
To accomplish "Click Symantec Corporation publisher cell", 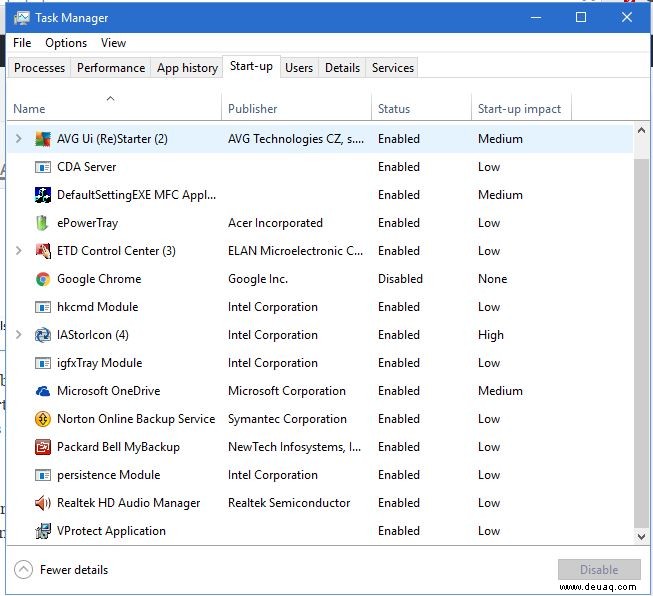I will pyautogui.click(x=287, y=419).
